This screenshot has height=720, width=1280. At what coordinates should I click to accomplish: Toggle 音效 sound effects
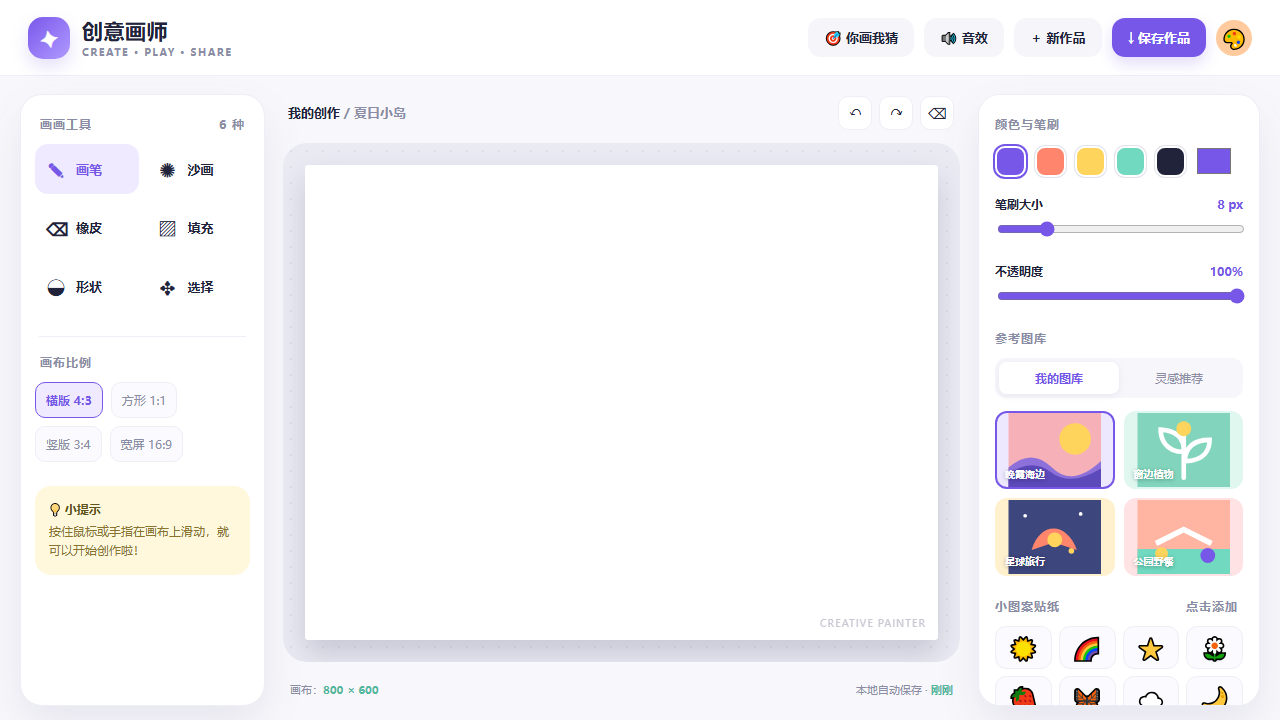[964, 38]
